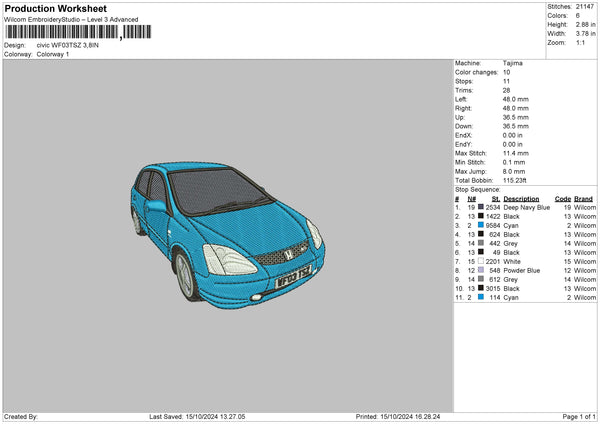Image resolution: width=600 pixels, height=424 pixels.
Task: Click the Deep Navy Blue color swatch
Action: click(x=481, y=207)
